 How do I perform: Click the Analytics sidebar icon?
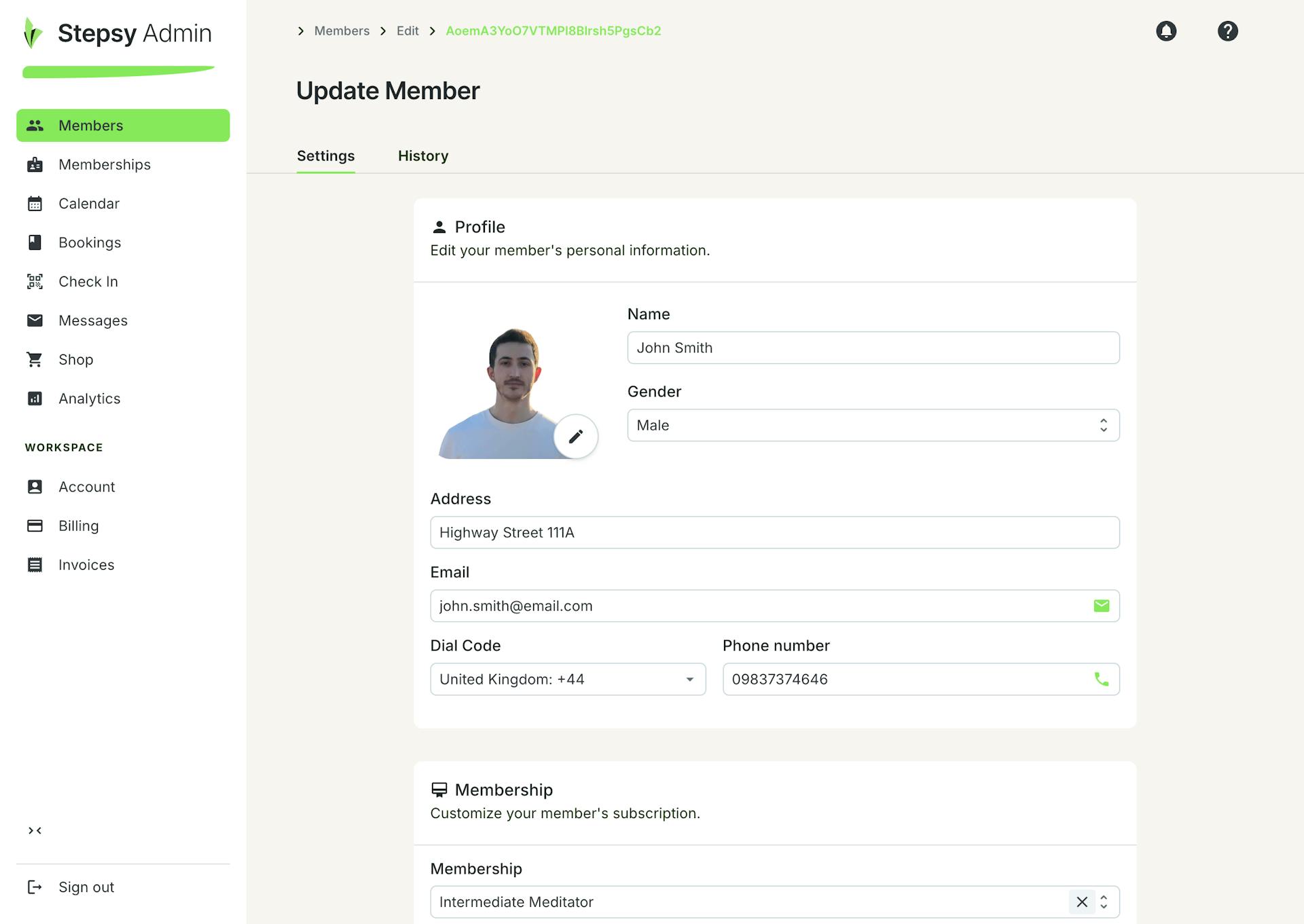[x=34, y=398]
